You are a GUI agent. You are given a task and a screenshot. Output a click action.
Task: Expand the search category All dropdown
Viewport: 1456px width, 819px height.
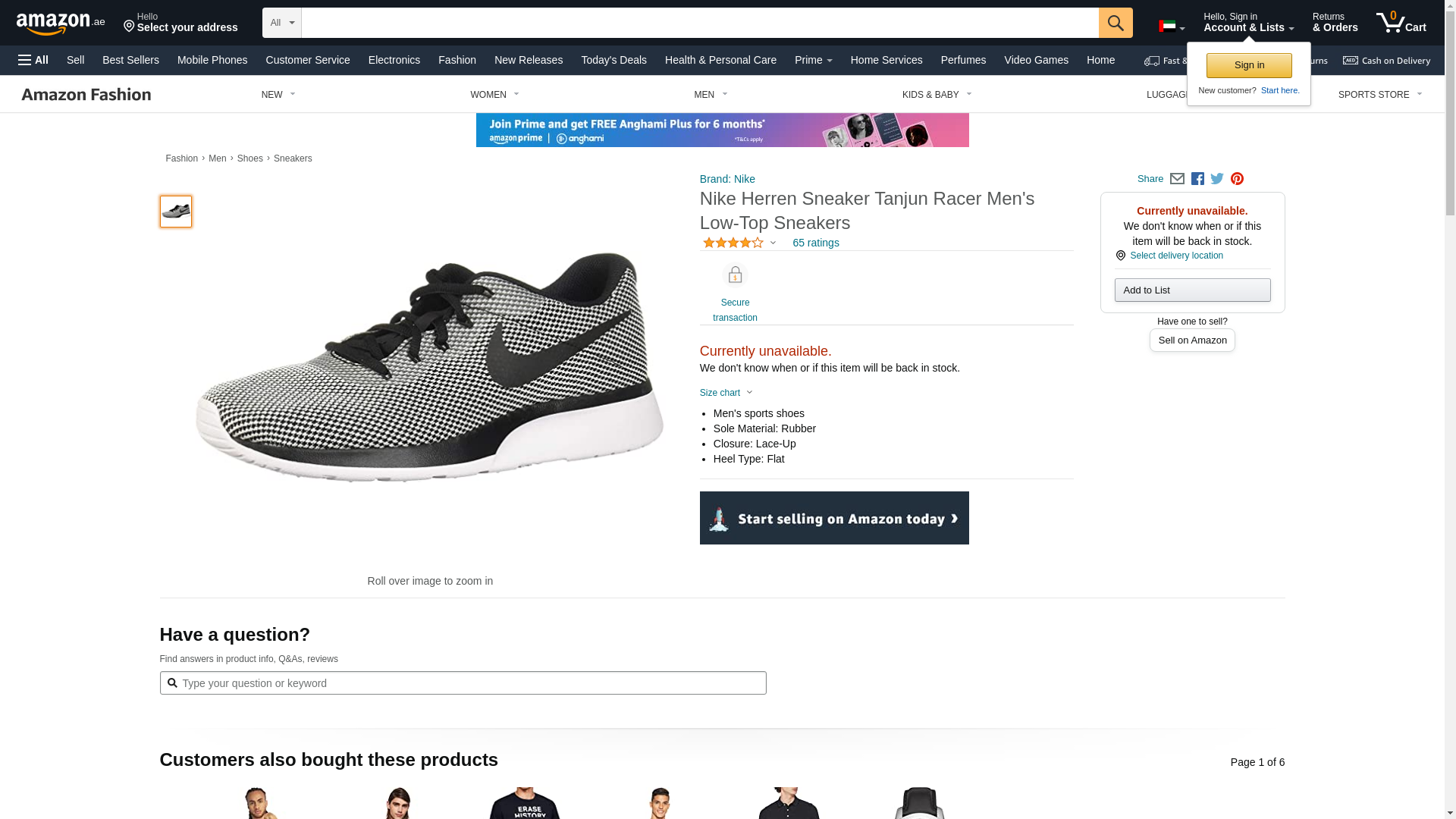click(x=281, y=23)
